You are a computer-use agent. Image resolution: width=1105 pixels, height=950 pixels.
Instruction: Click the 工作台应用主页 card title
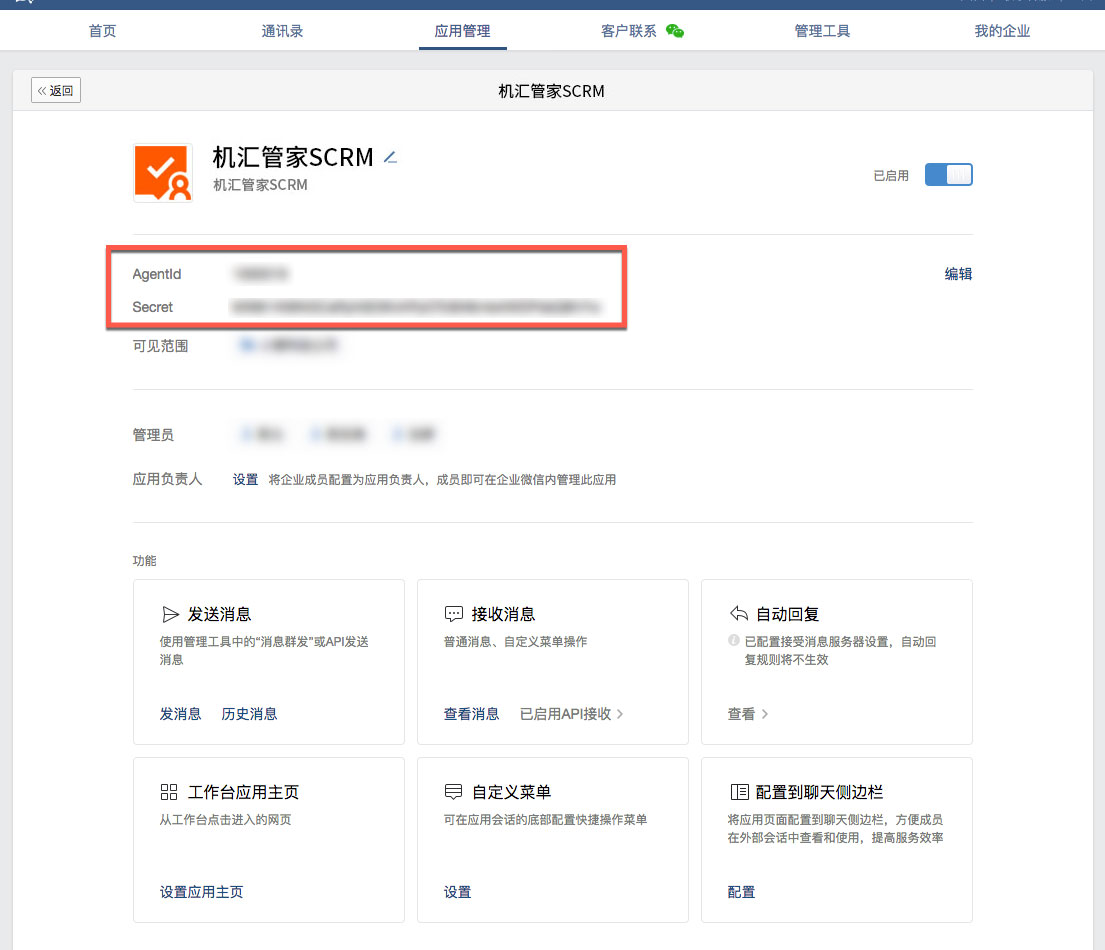243,792
